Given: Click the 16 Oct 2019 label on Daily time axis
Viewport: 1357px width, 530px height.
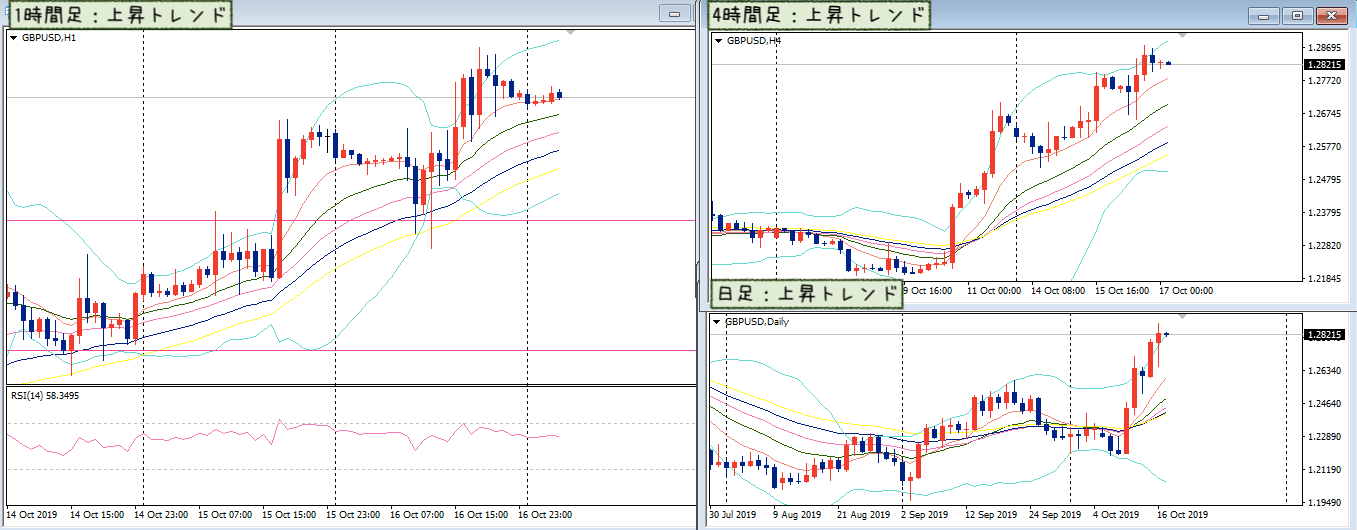Looking at the screenshot, I should click(1183, 515).
